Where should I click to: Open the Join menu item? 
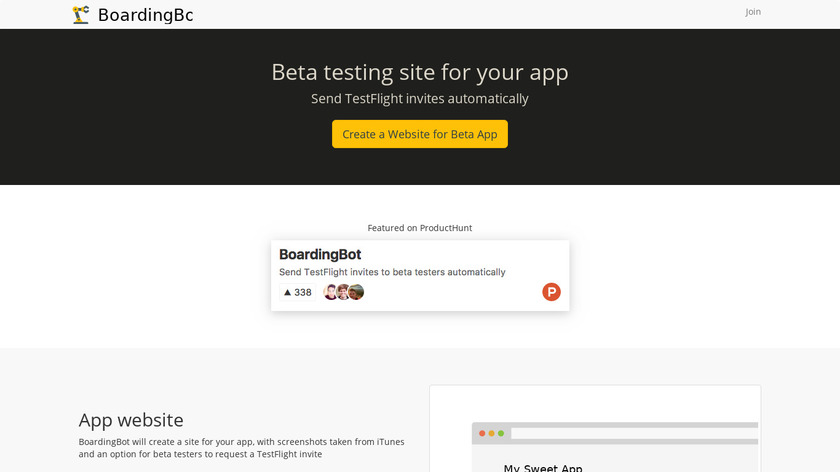(753, 12)
